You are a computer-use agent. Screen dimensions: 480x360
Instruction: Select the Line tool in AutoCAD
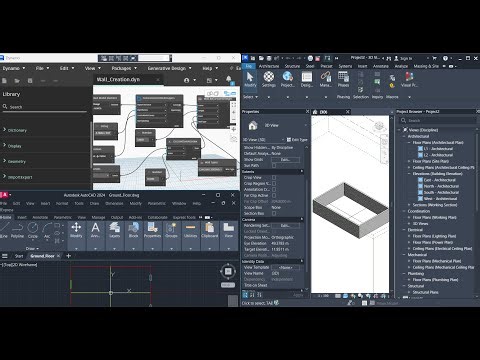[x=4, y=230]
